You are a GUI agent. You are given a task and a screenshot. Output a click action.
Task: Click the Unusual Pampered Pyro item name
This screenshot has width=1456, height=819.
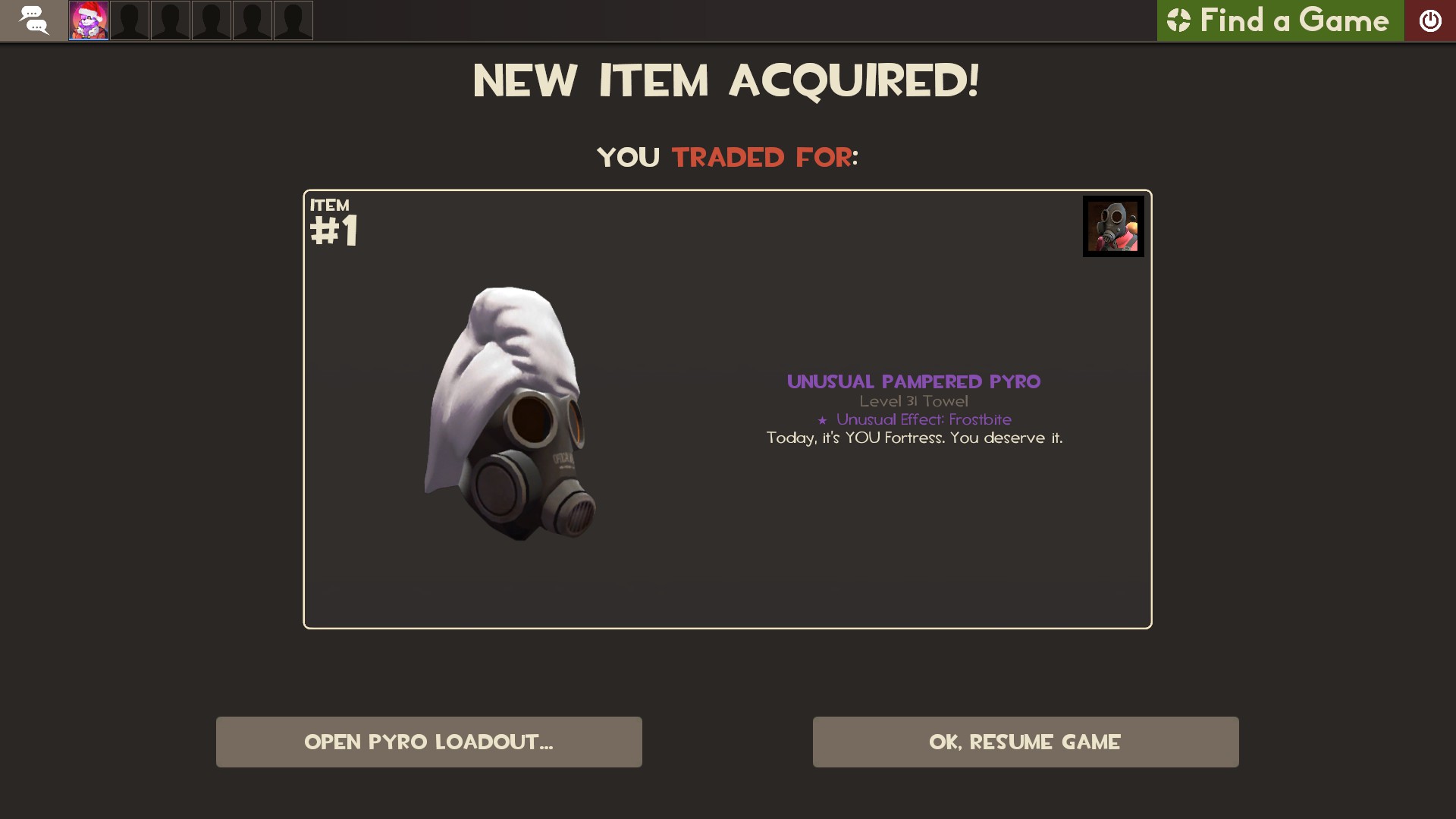[x=914, y=381]
